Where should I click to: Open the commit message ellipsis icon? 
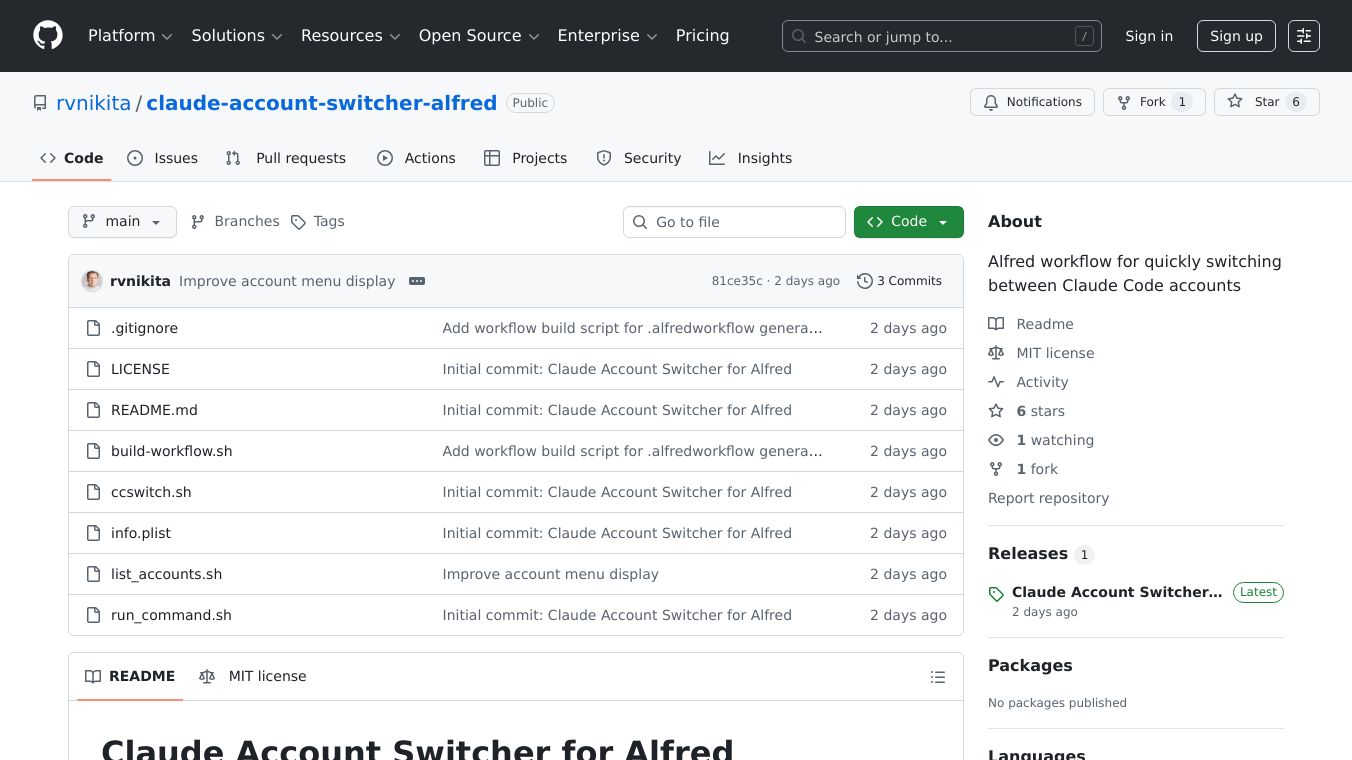point(417,281)
